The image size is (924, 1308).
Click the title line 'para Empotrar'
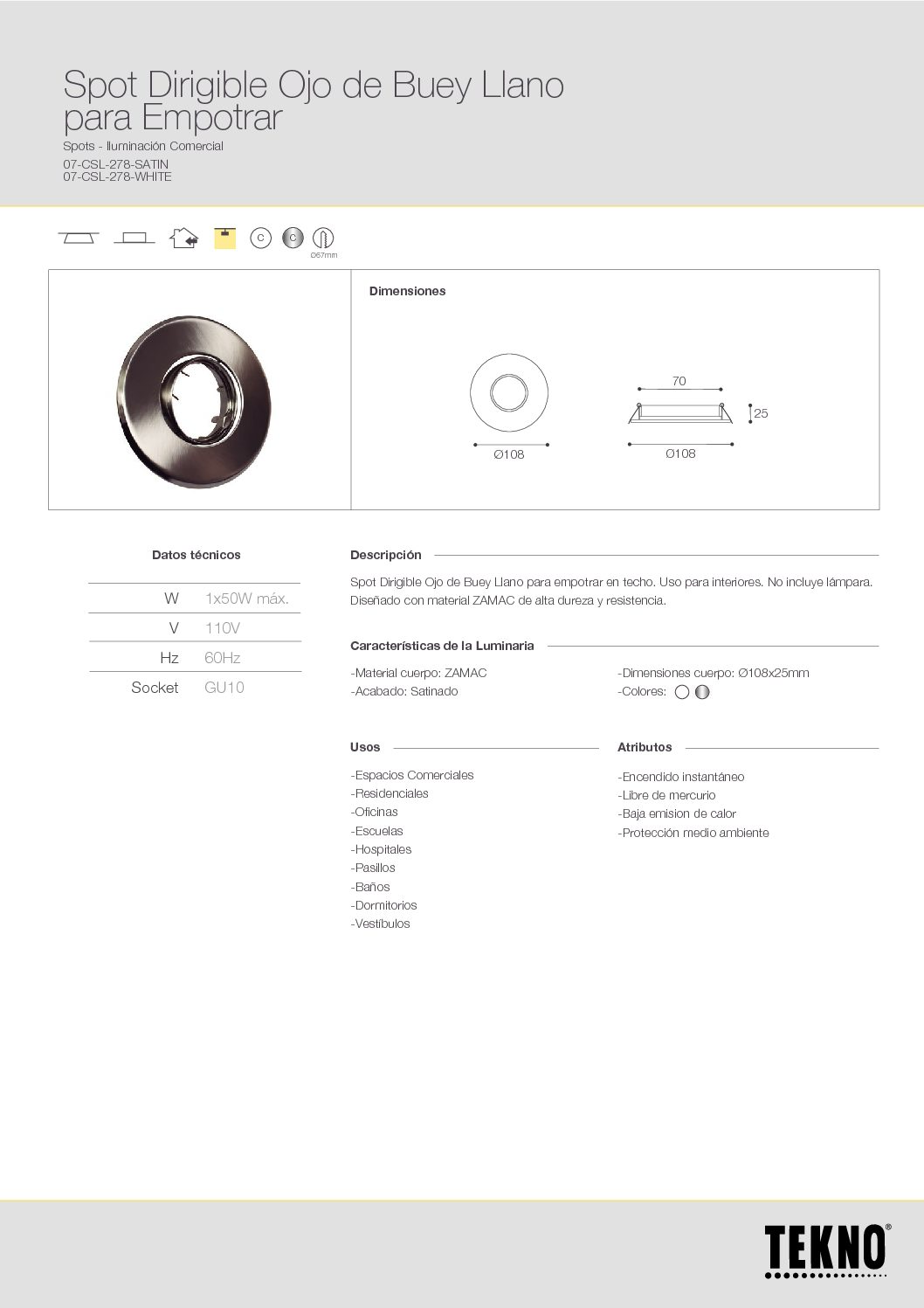(173, 119)
